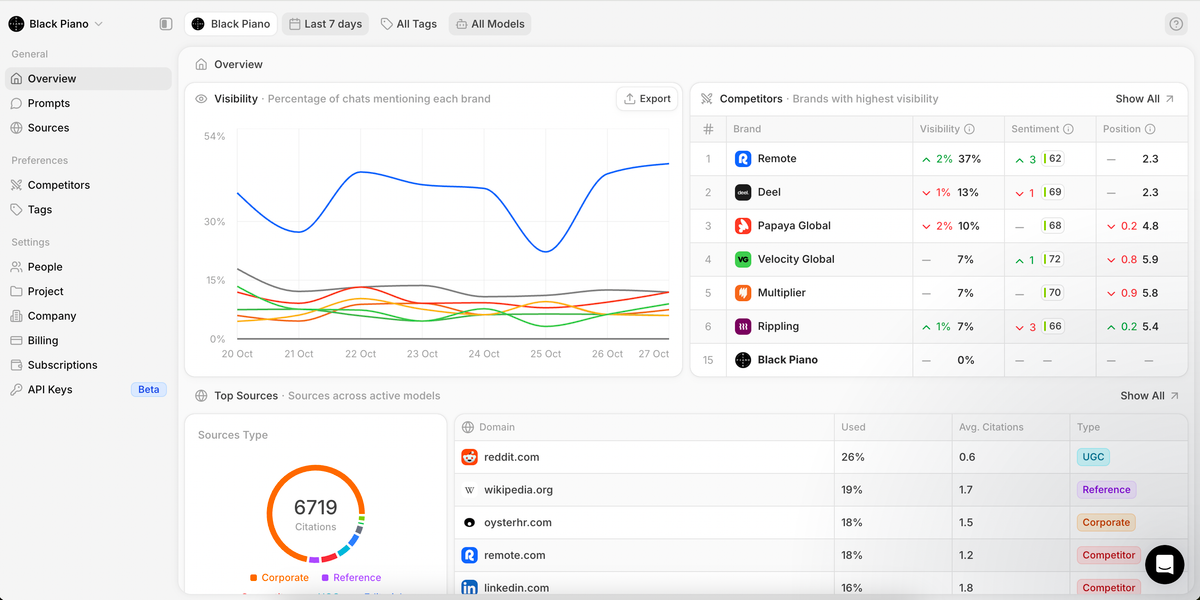The image size is (1200, 600).
Task: Open Prompts in the sidebar
Action: (88, 103)
